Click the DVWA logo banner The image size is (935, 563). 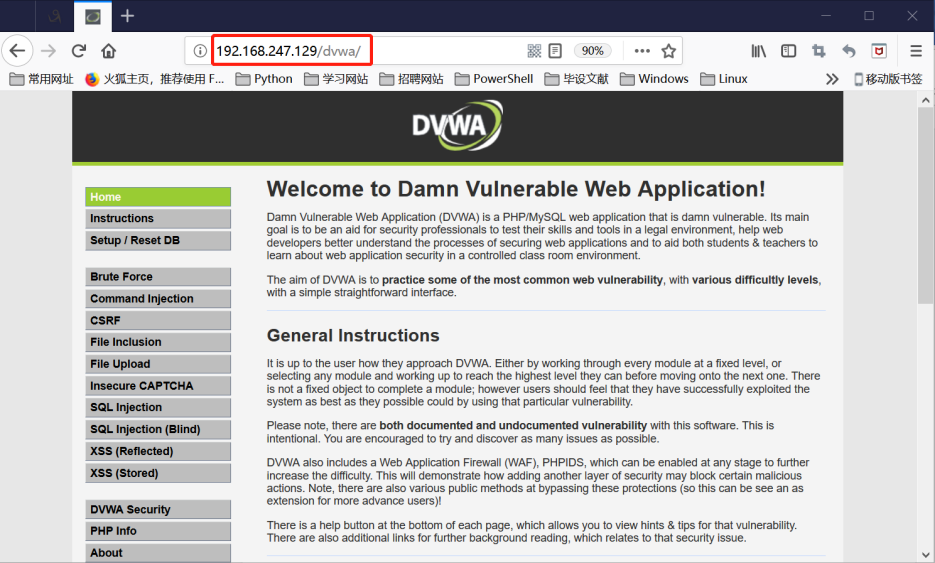point(457,125)
